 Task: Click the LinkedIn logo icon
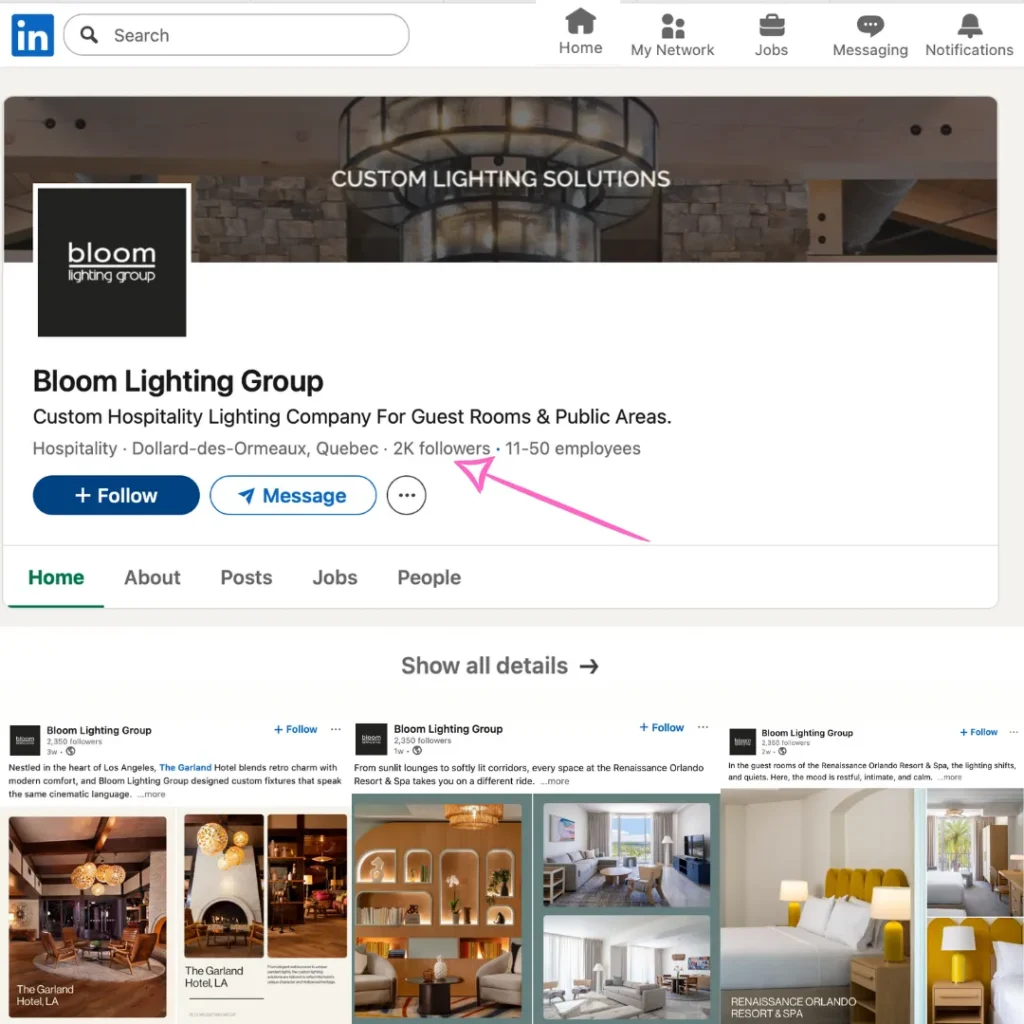[x=32, y=36]
